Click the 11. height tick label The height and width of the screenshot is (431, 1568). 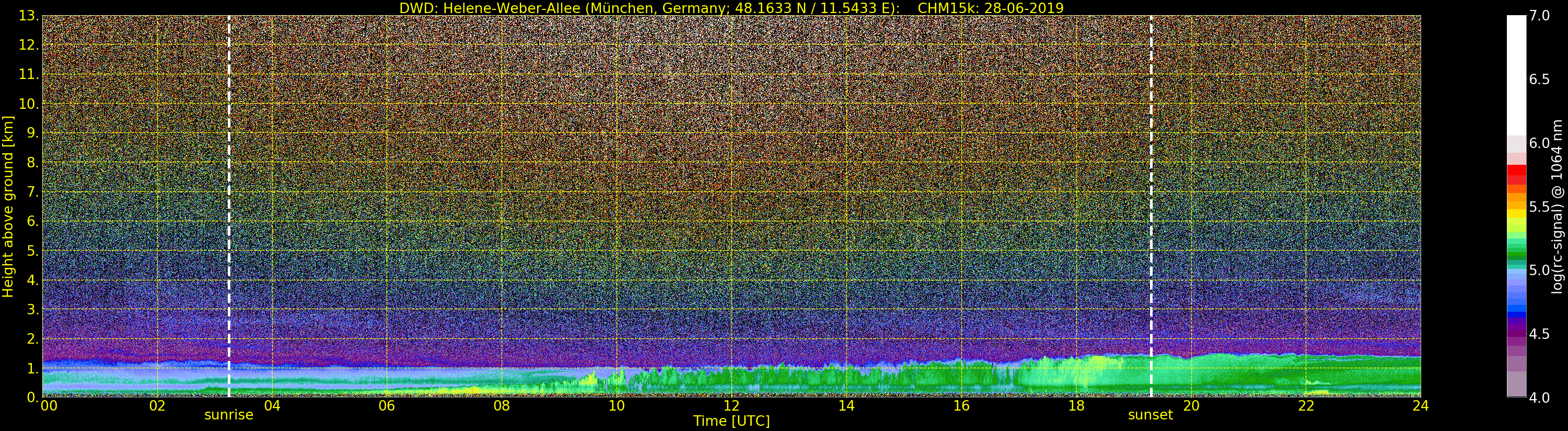29,74
